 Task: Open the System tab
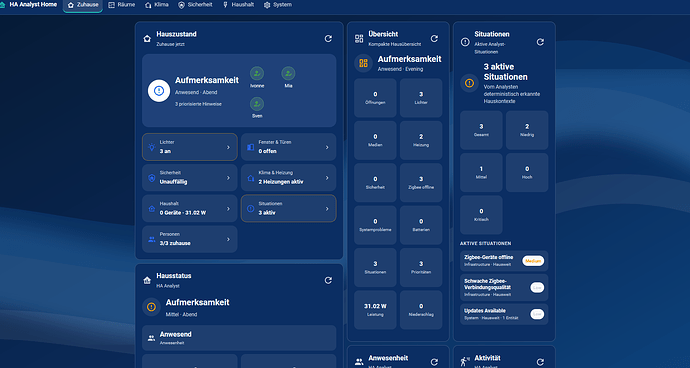point(278,5)
